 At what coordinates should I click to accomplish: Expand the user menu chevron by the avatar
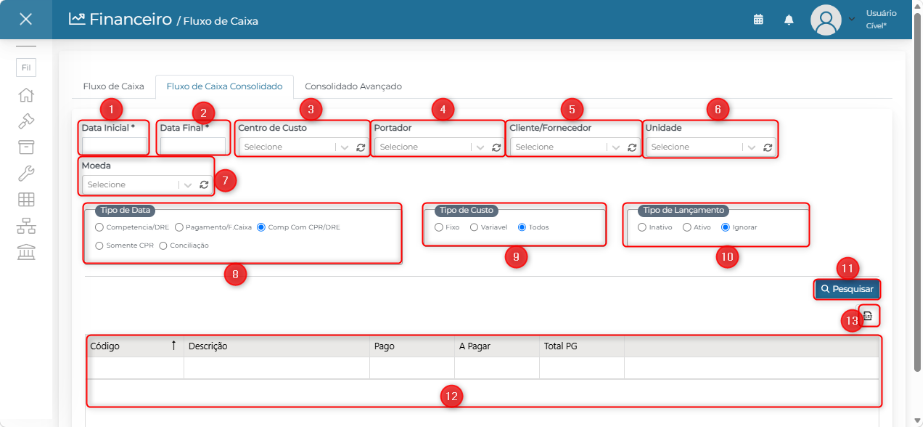pyautogui.click(x=852, y=19)
